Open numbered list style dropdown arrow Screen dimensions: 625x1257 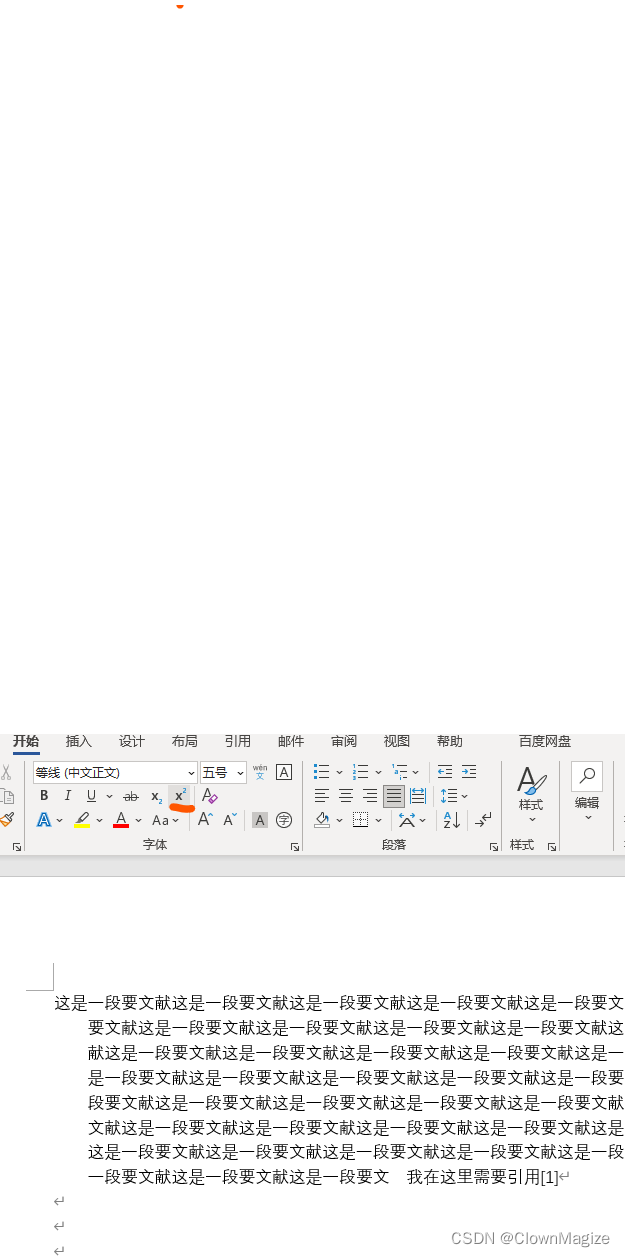[x=378, y=772]
